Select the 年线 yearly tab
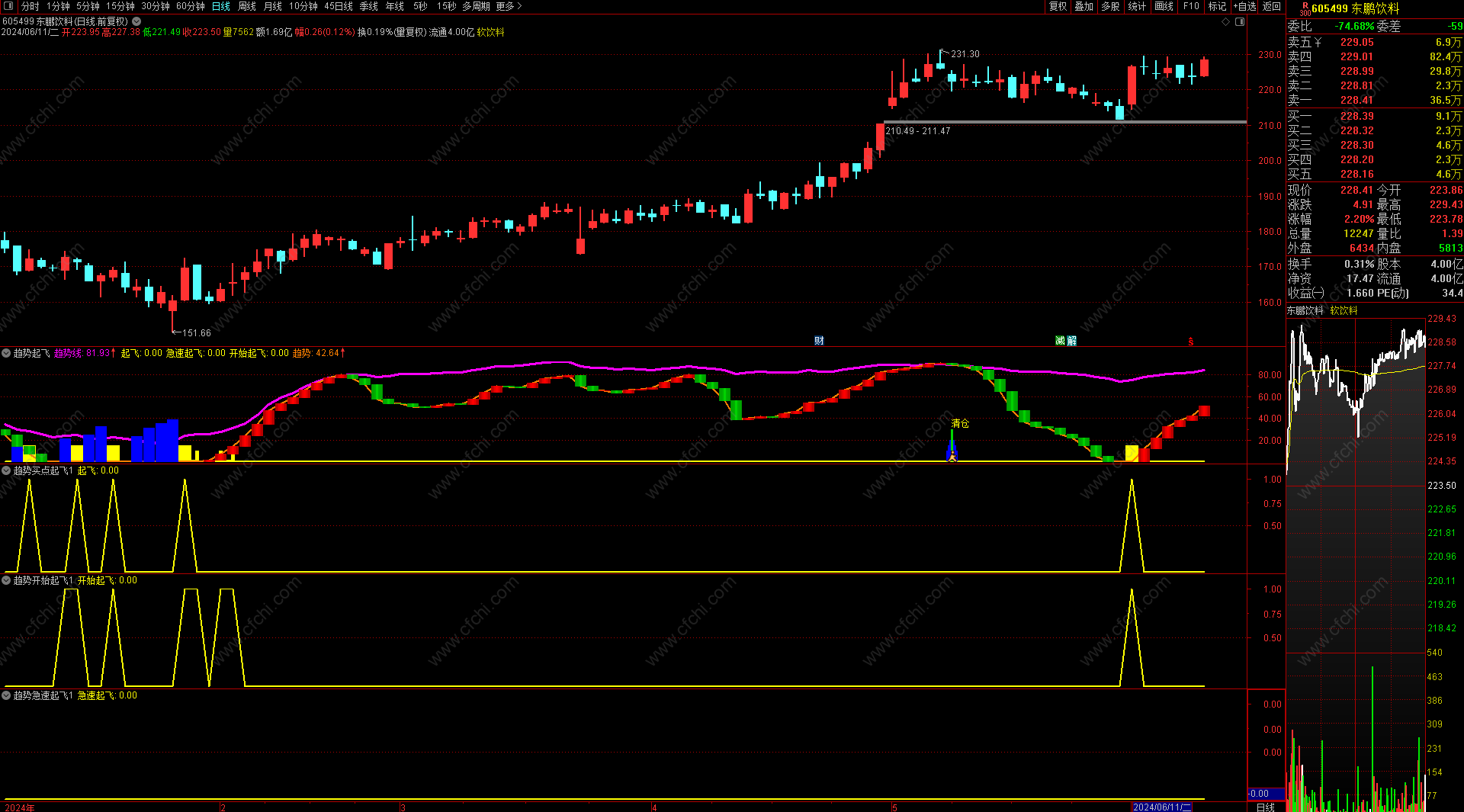Viewport: 1464px width, 812px height. tap(395, 6)
